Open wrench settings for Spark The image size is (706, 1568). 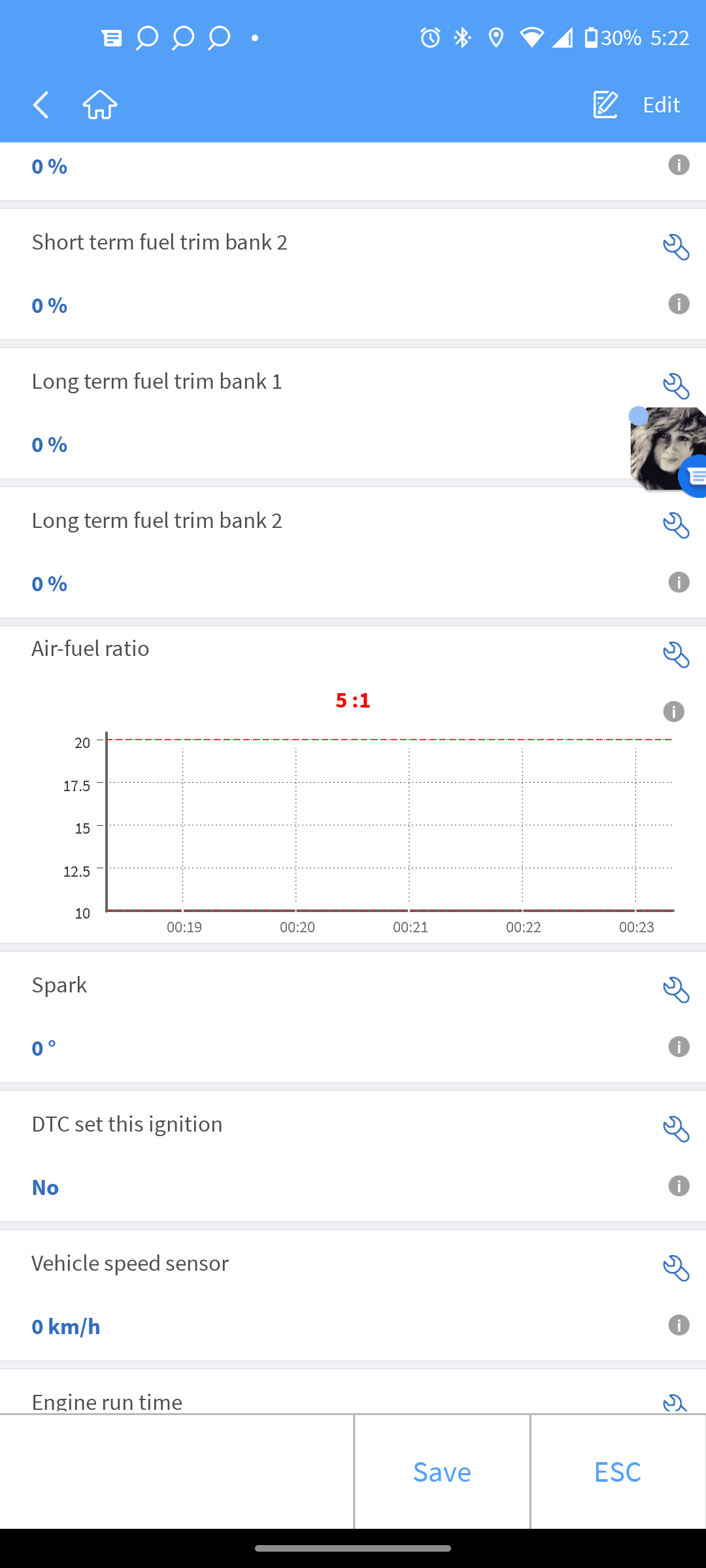coord(676,990)
